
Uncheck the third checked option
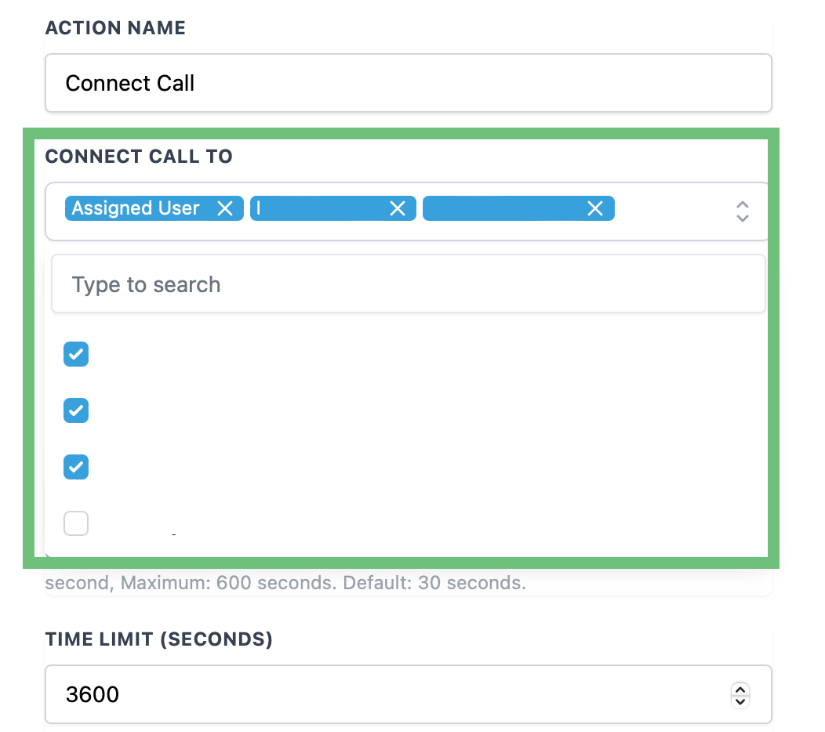(x=76, y=466)
